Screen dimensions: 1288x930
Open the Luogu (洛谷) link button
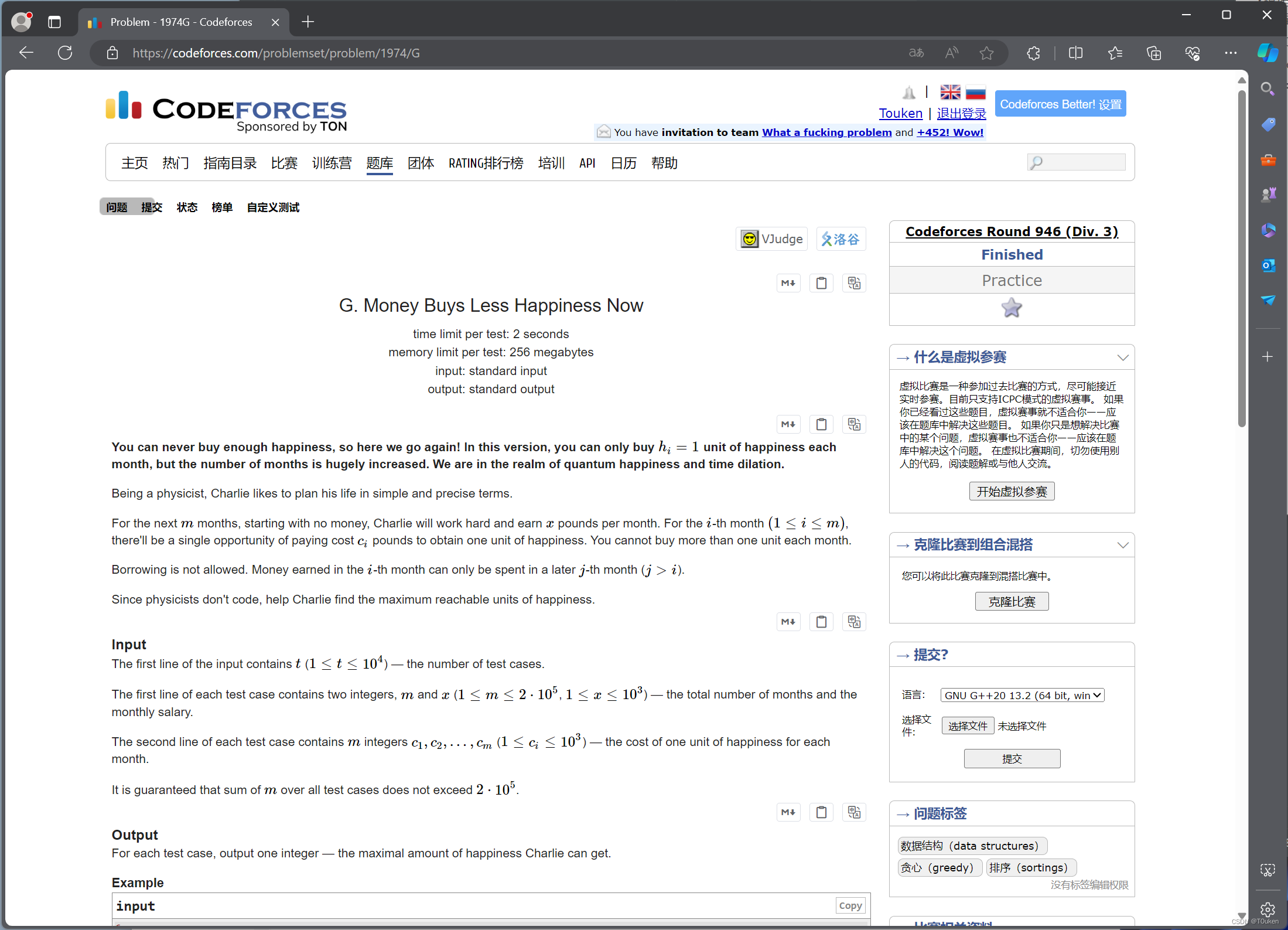coord(841,239)
